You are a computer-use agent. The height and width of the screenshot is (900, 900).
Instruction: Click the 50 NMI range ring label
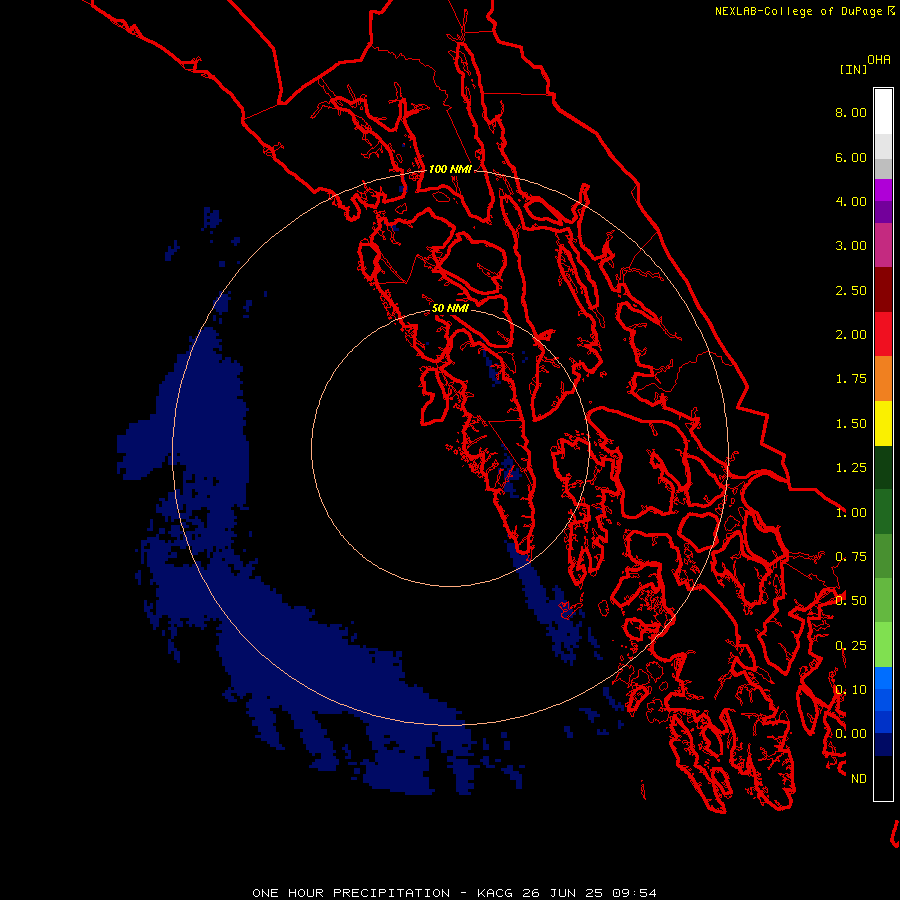click(450, 308)
